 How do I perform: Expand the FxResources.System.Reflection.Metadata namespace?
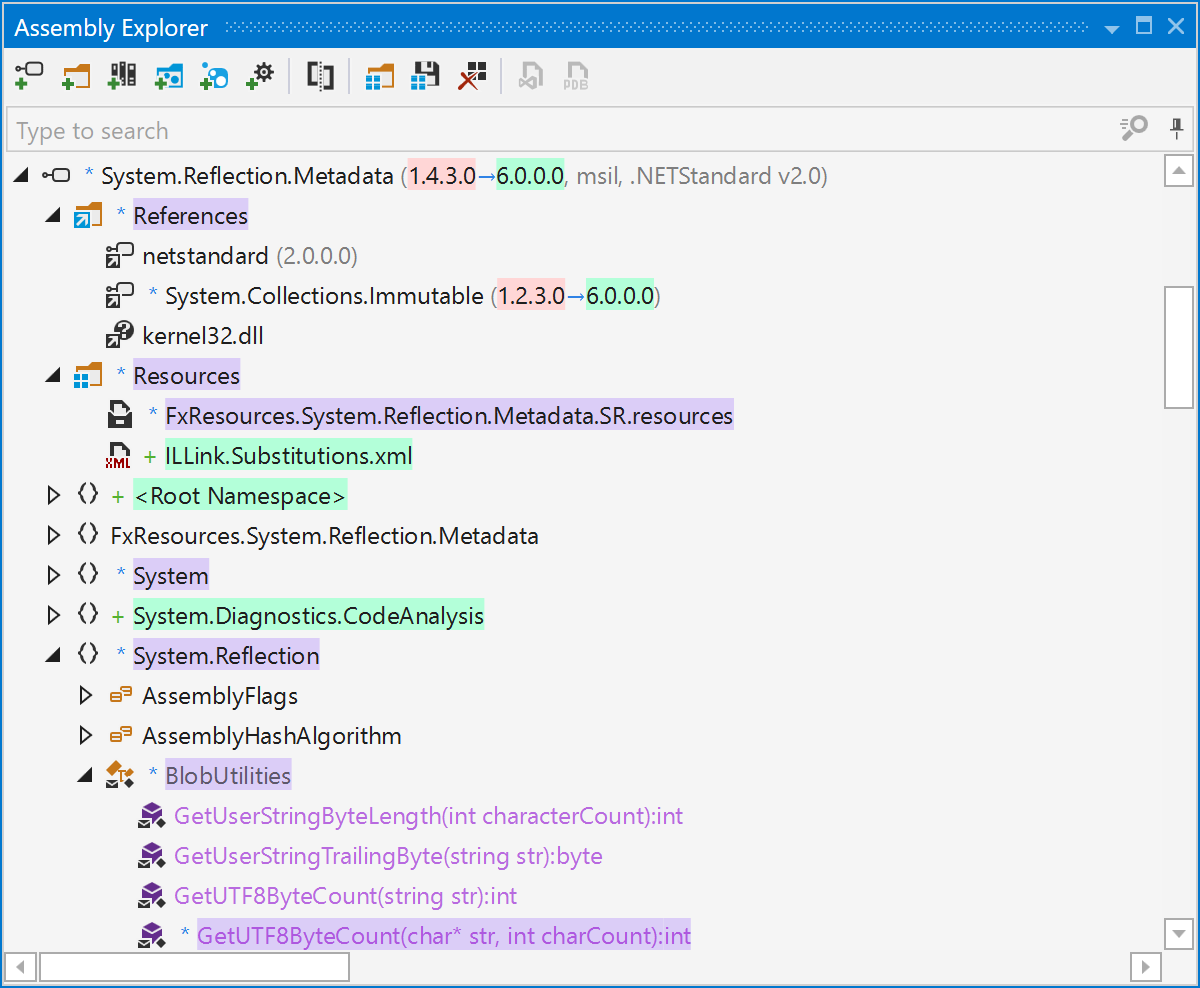[x=54, y=536]
